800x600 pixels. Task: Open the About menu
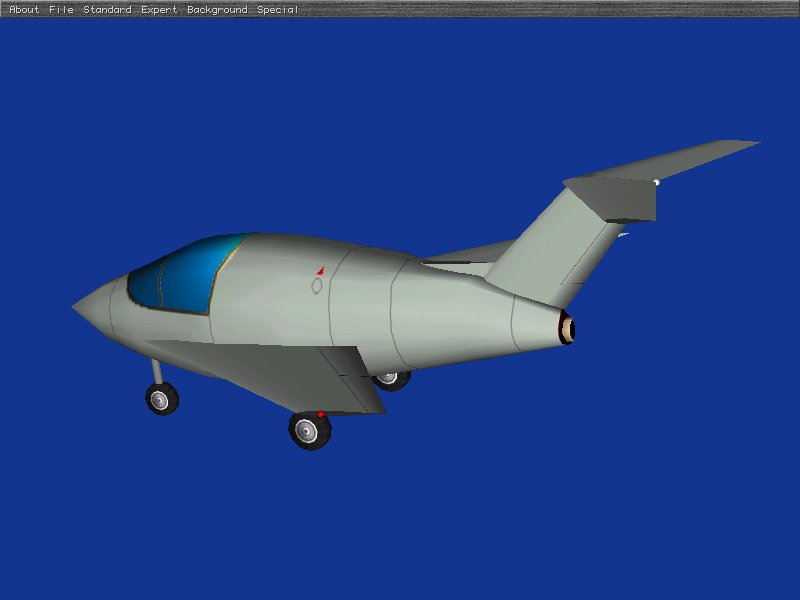coord(24,10)
